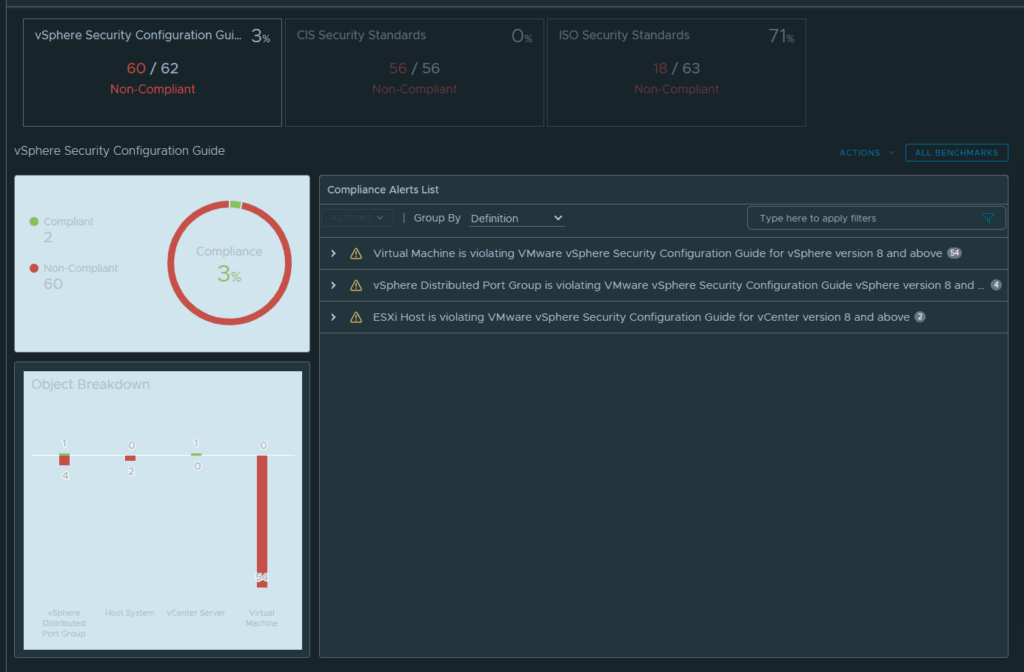Viewport: 1024px width, 672px height.
Task: Click the 60 / 62 count on vSphere card
Action: (x=152, y=69)
